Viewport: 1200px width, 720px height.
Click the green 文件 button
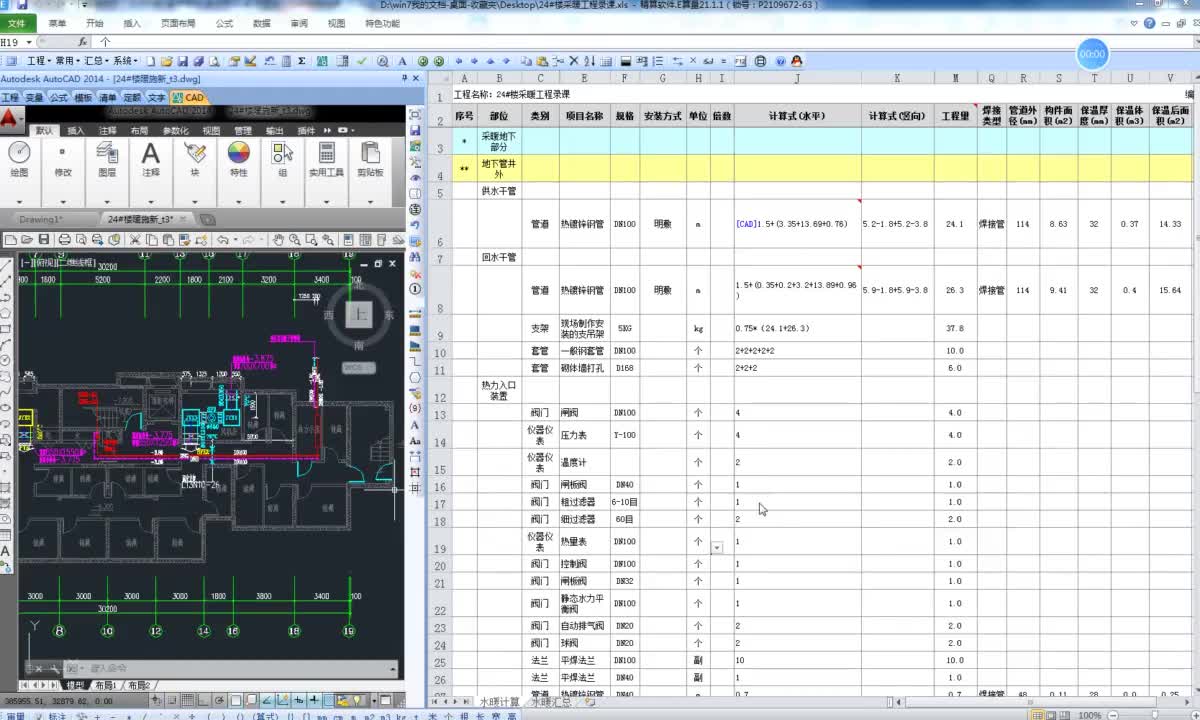(x=17, y=23)
